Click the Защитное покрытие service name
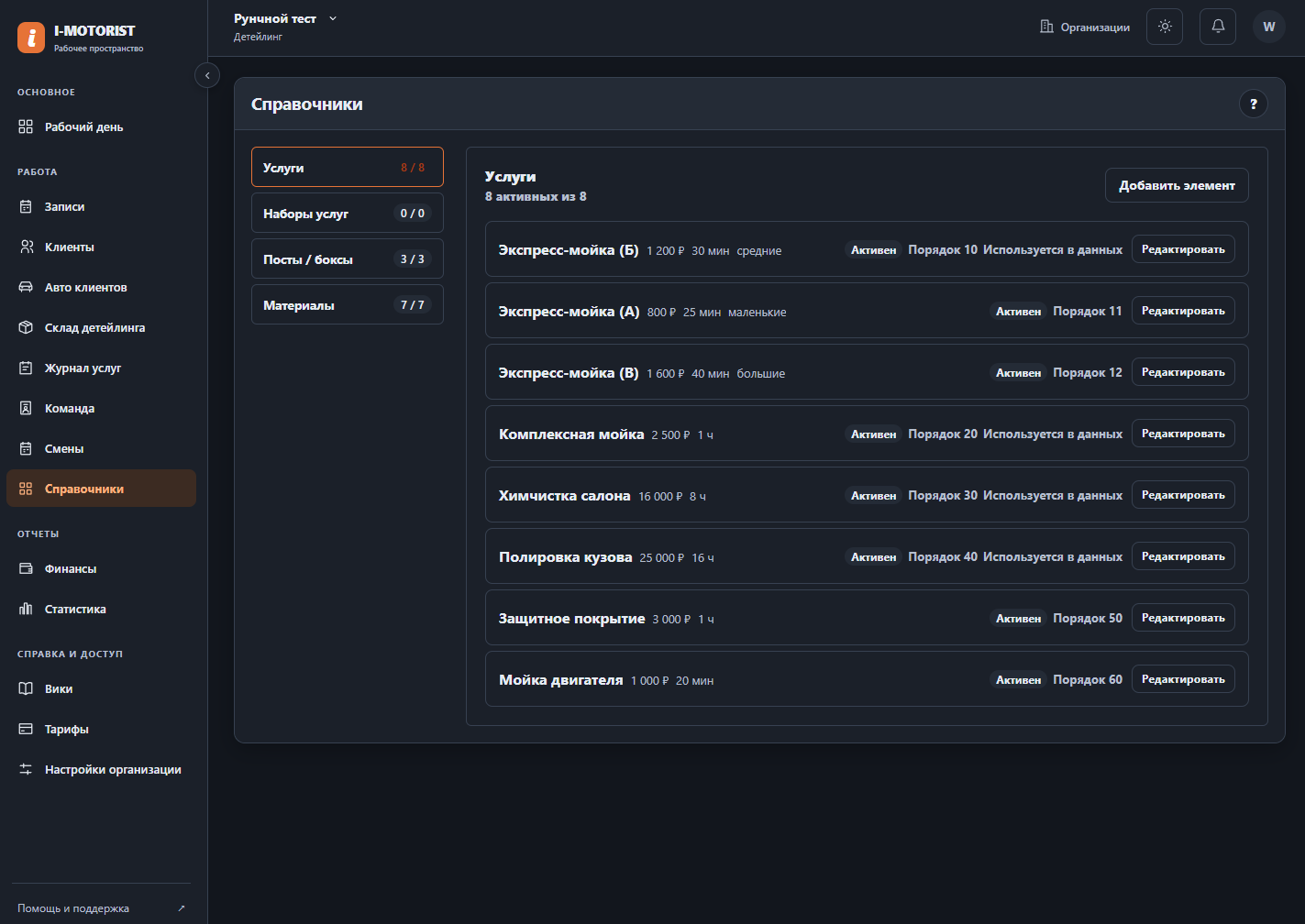The height and width of the screenshot is (924, 1305). click(x=571, y=619)
